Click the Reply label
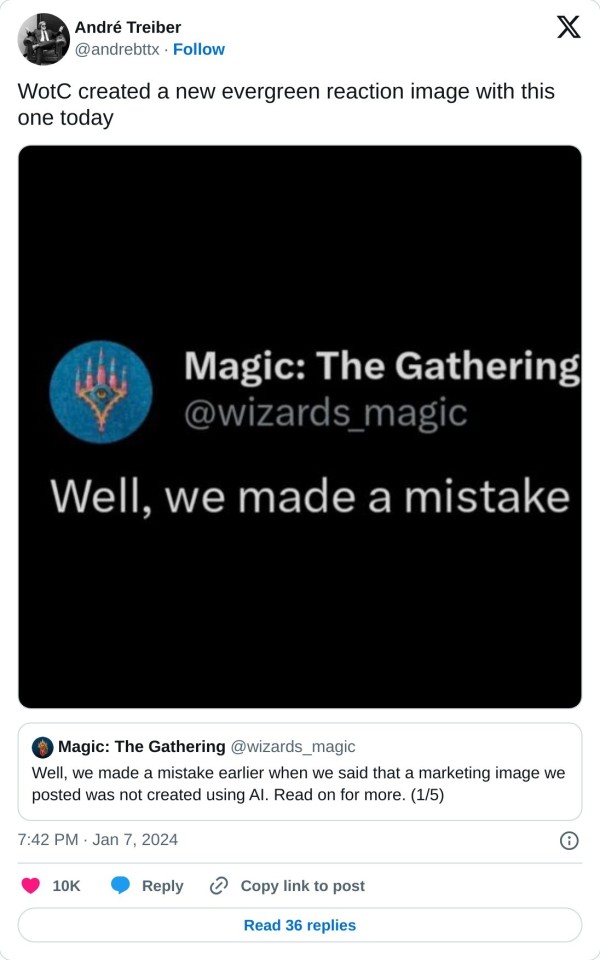The width and height of the screenshot is (600, 960). [x=162, y=886]
